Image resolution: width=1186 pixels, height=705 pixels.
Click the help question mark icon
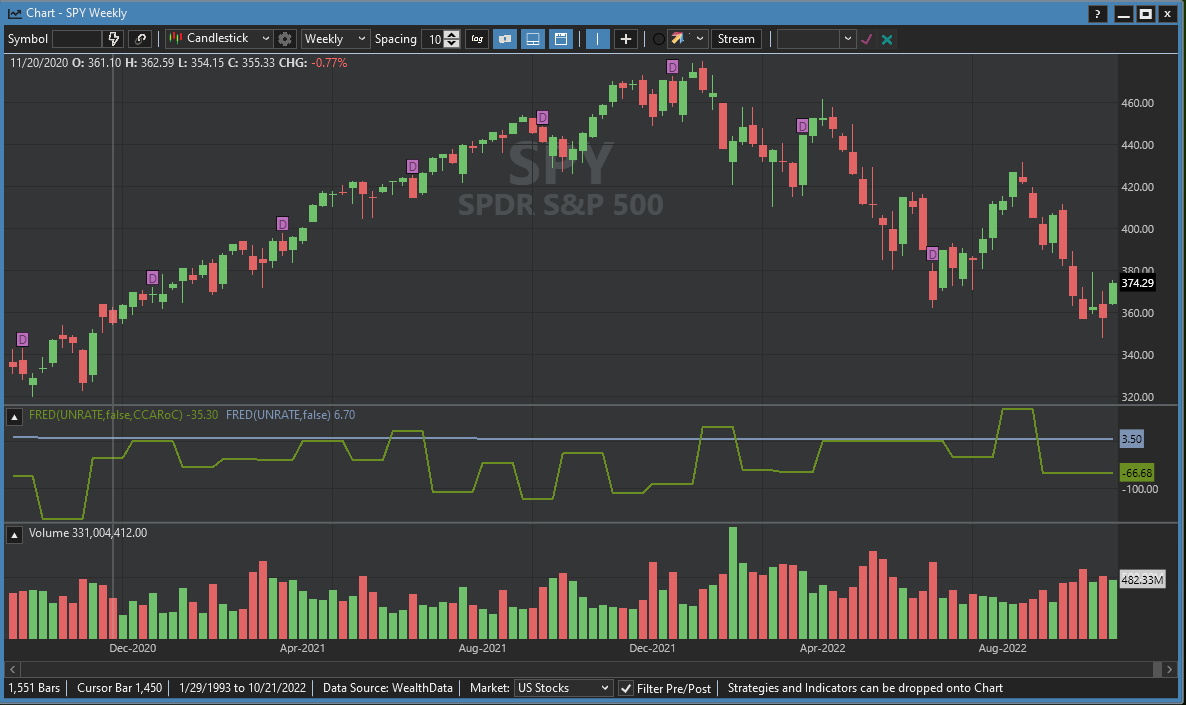click(x=1099, y=14)
